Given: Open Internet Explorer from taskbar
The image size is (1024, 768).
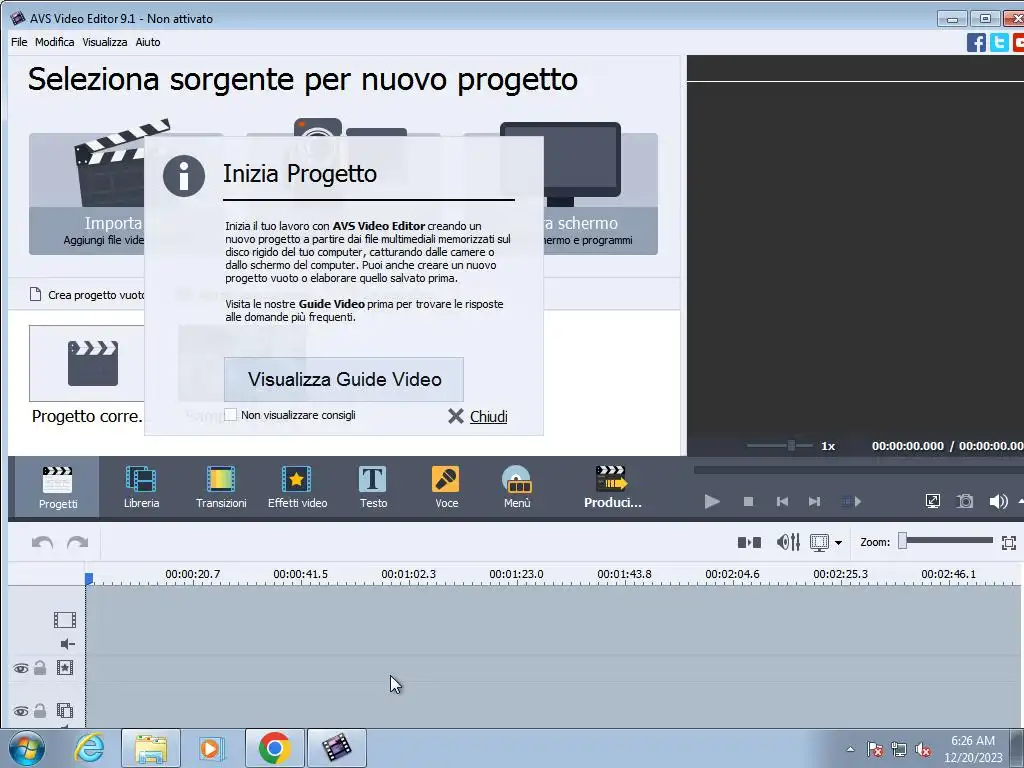Looking at the screenshot, I should point(89,748).
